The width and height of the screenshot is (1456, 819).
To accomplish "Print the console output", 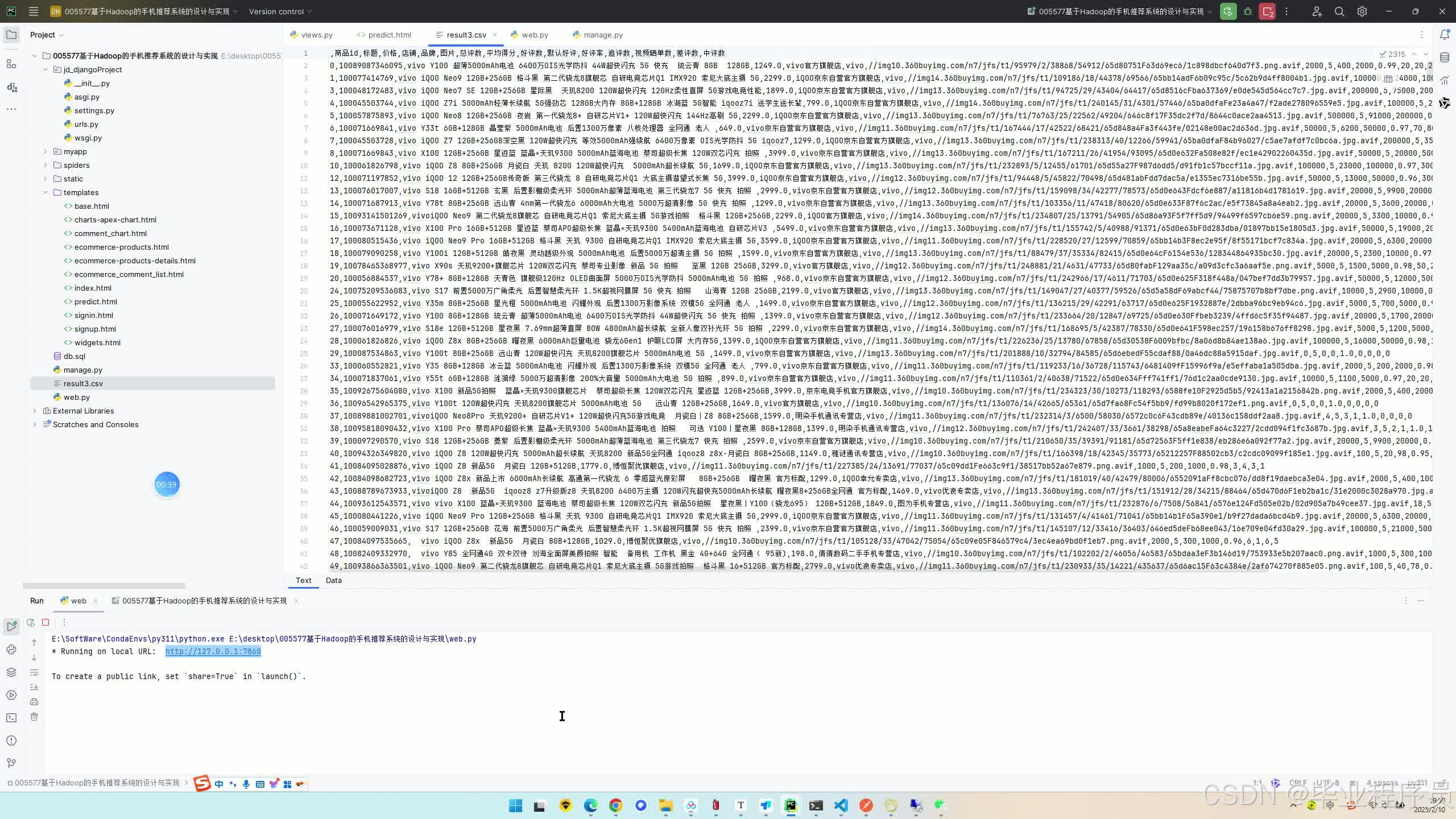I will 34,702.
